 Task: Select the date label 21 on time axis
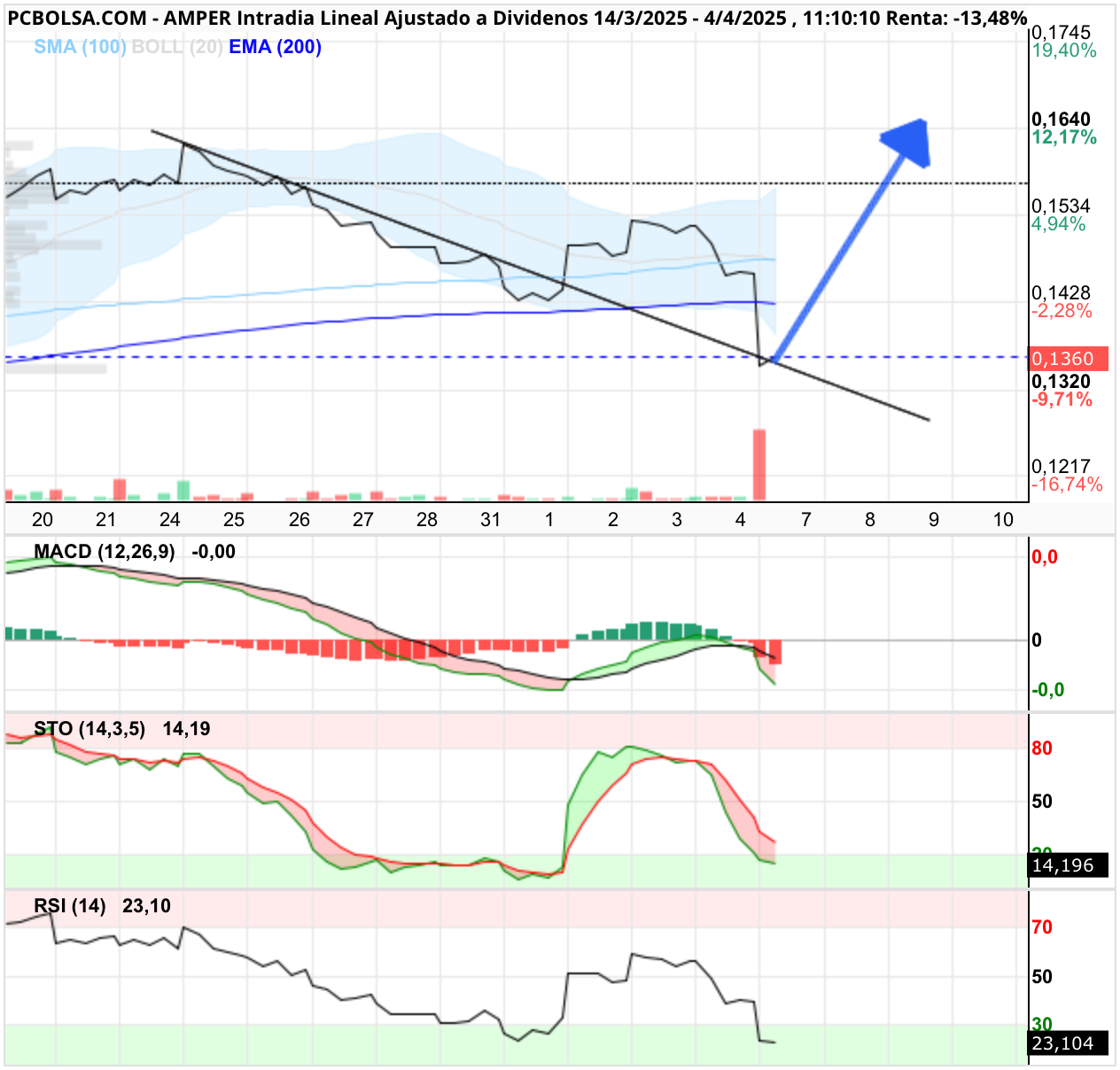(x=105, y=520)
